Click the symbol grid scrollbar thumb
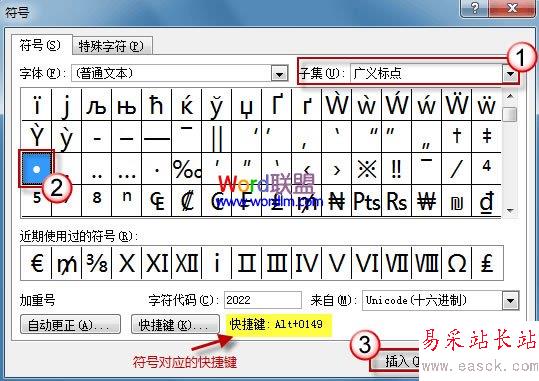 coord(510,115)
